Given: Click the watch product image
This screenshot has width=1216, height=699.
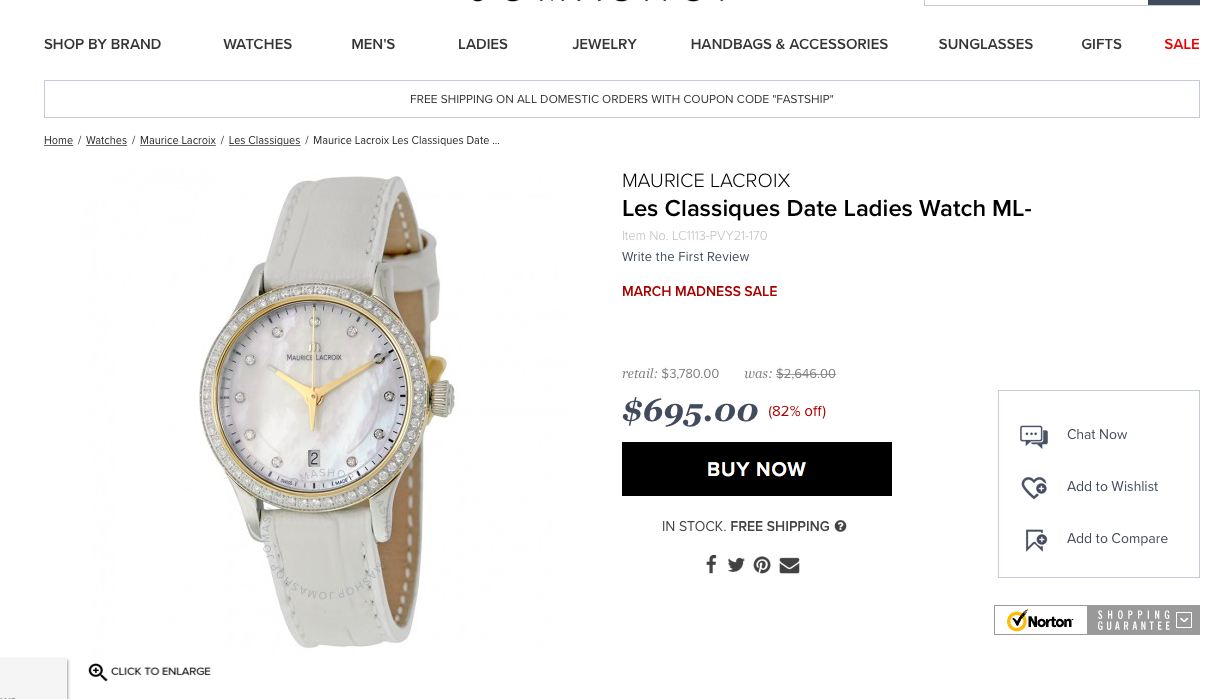Looking at the screenshot, I should 325,410.
